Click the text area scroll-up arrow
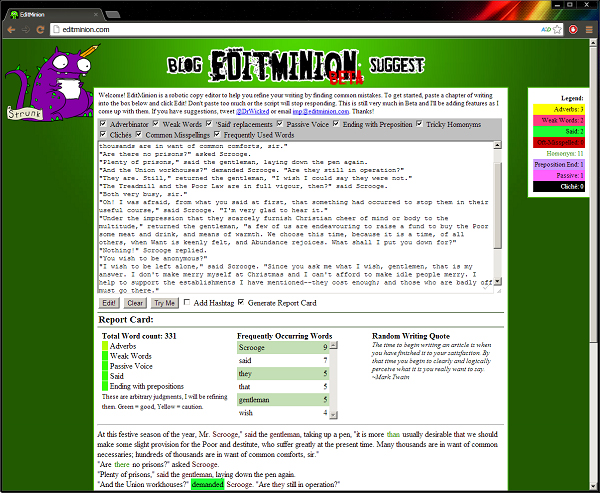 (x=497, y=145)
